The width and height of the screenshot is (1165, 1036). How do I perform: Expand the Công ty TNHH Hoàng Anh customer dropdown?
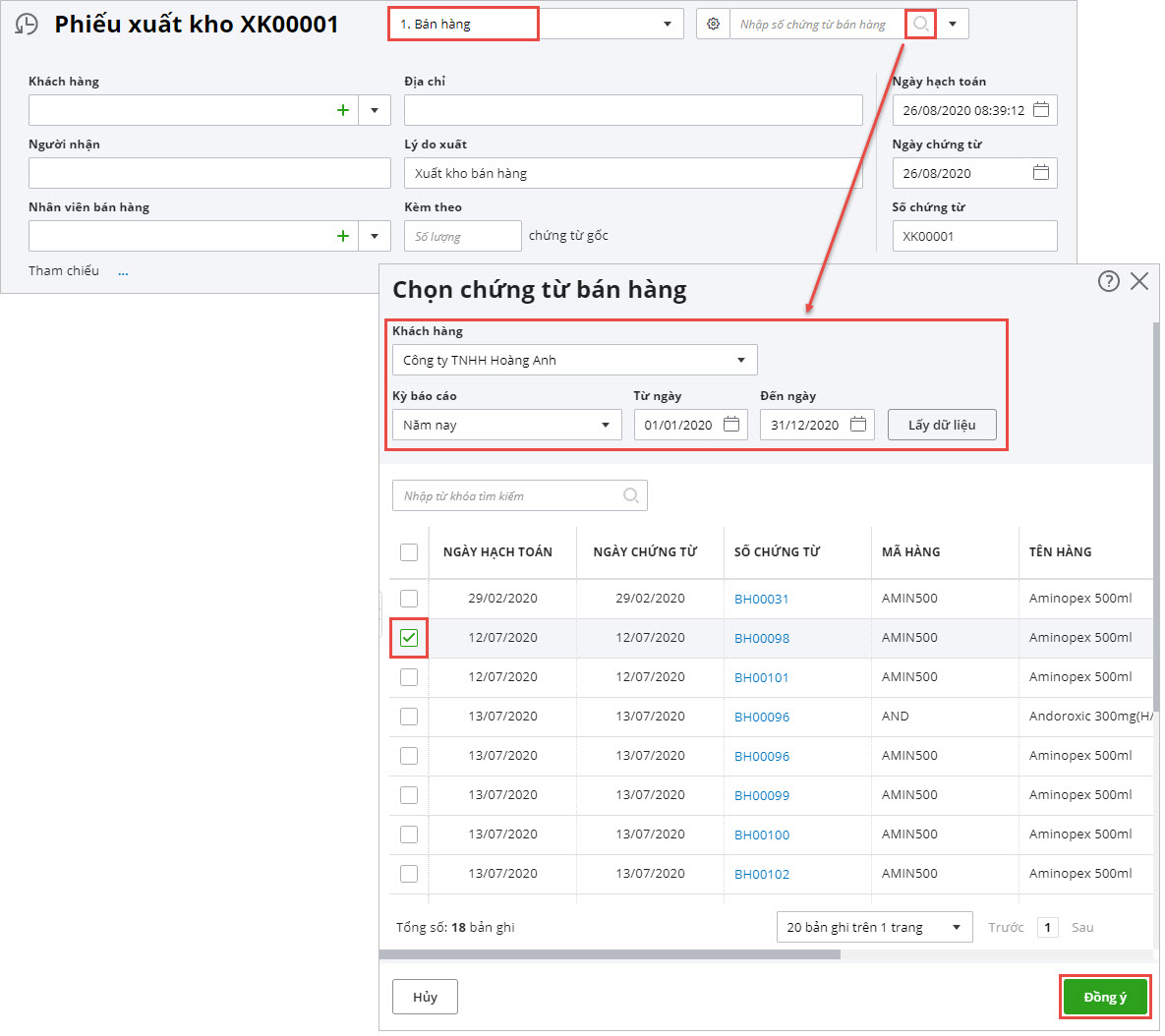click(741, 361)
